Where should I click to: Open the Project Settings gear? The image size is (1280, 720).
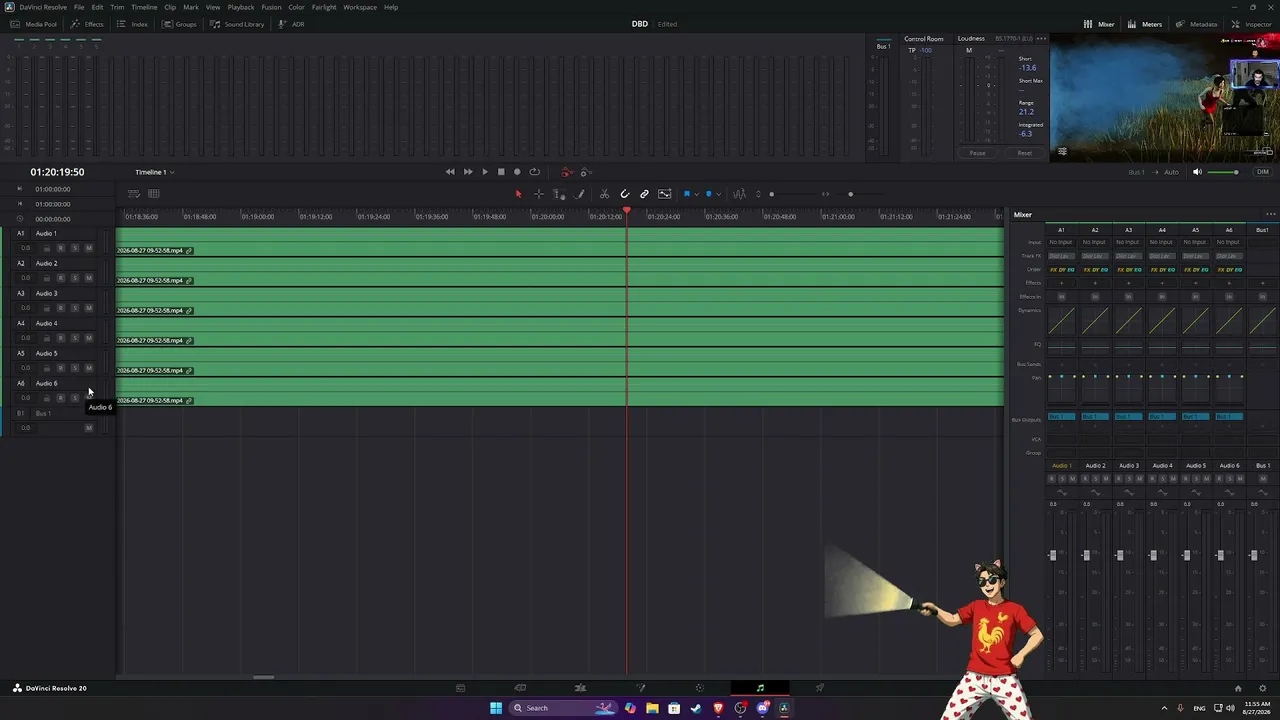point(1263,688)
